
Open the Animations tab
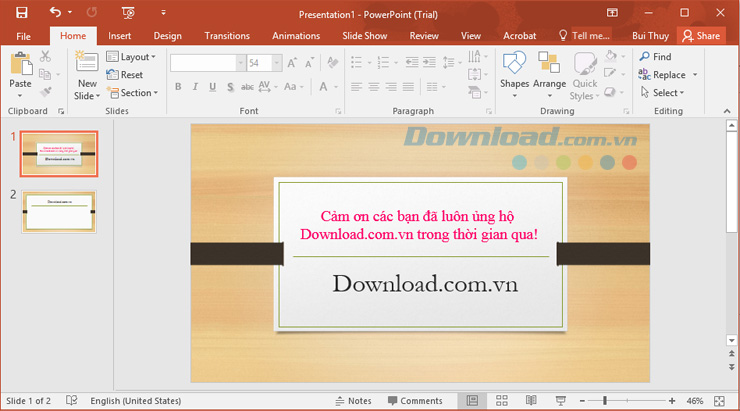coord(296,36)
